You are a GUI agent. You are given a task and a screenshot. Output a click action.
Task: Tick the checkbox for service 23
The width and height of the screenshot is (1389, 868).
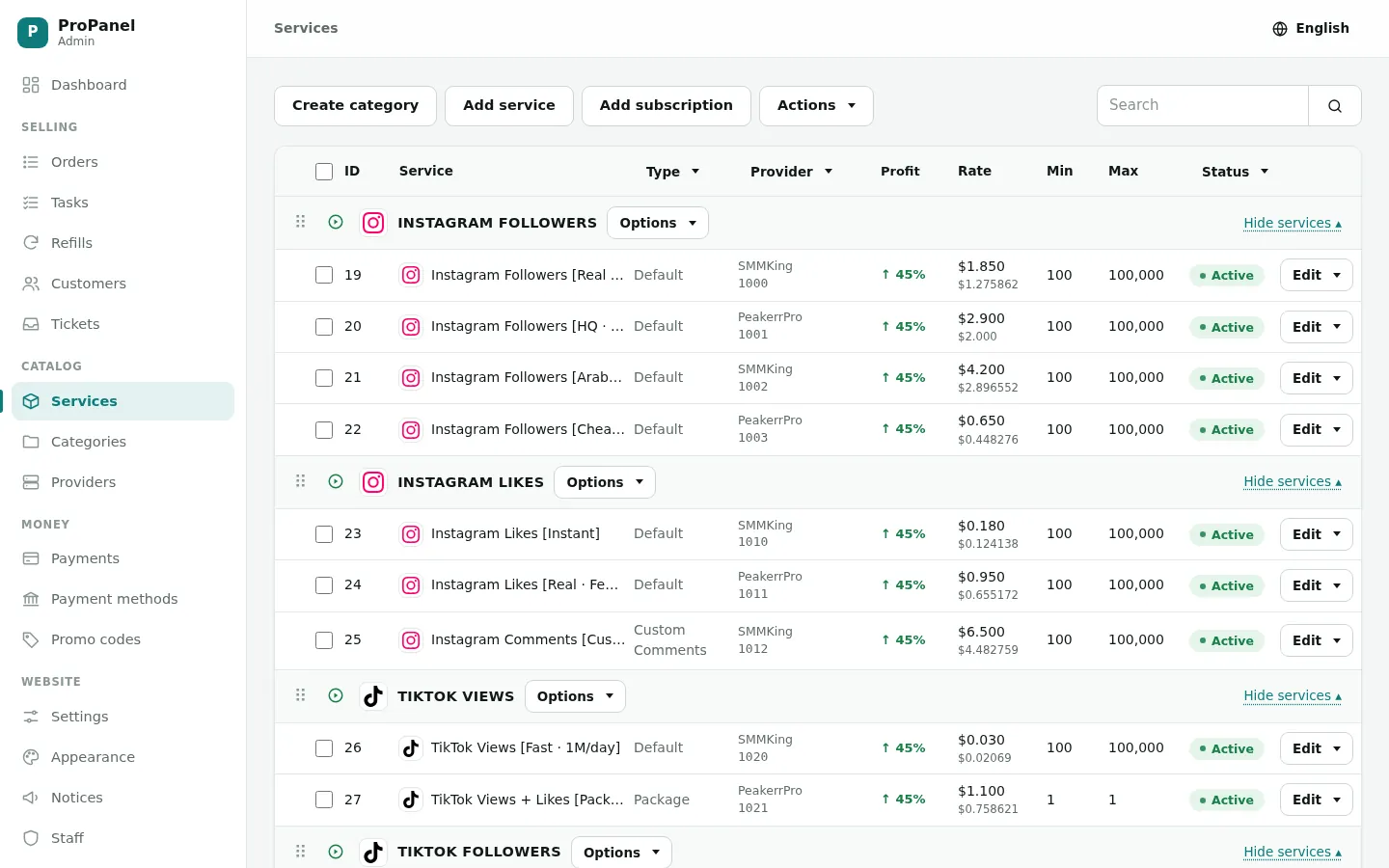click(x=324, y=534)
